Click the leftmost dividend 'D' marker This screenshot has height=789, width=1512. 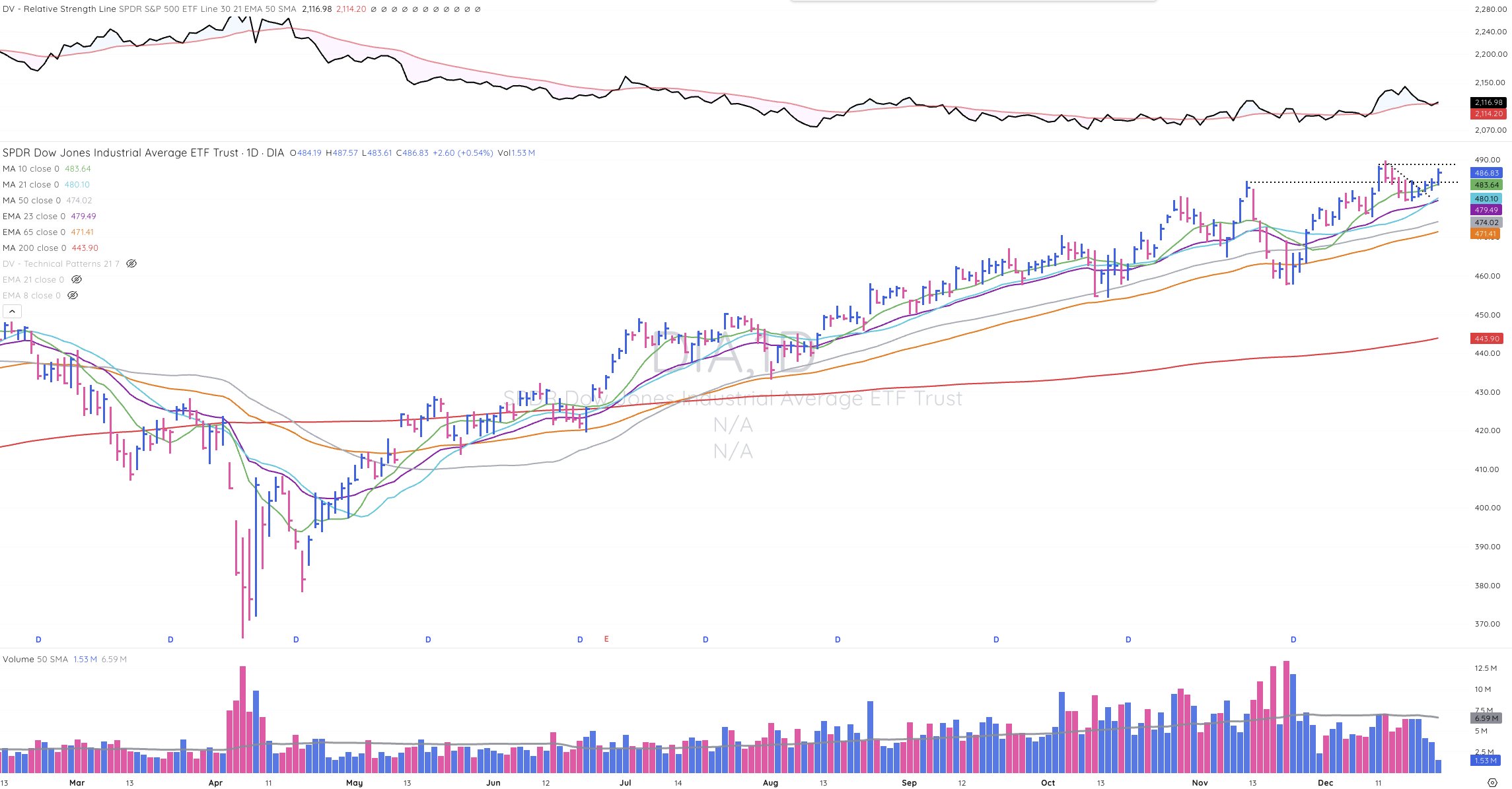coord(38,640)
